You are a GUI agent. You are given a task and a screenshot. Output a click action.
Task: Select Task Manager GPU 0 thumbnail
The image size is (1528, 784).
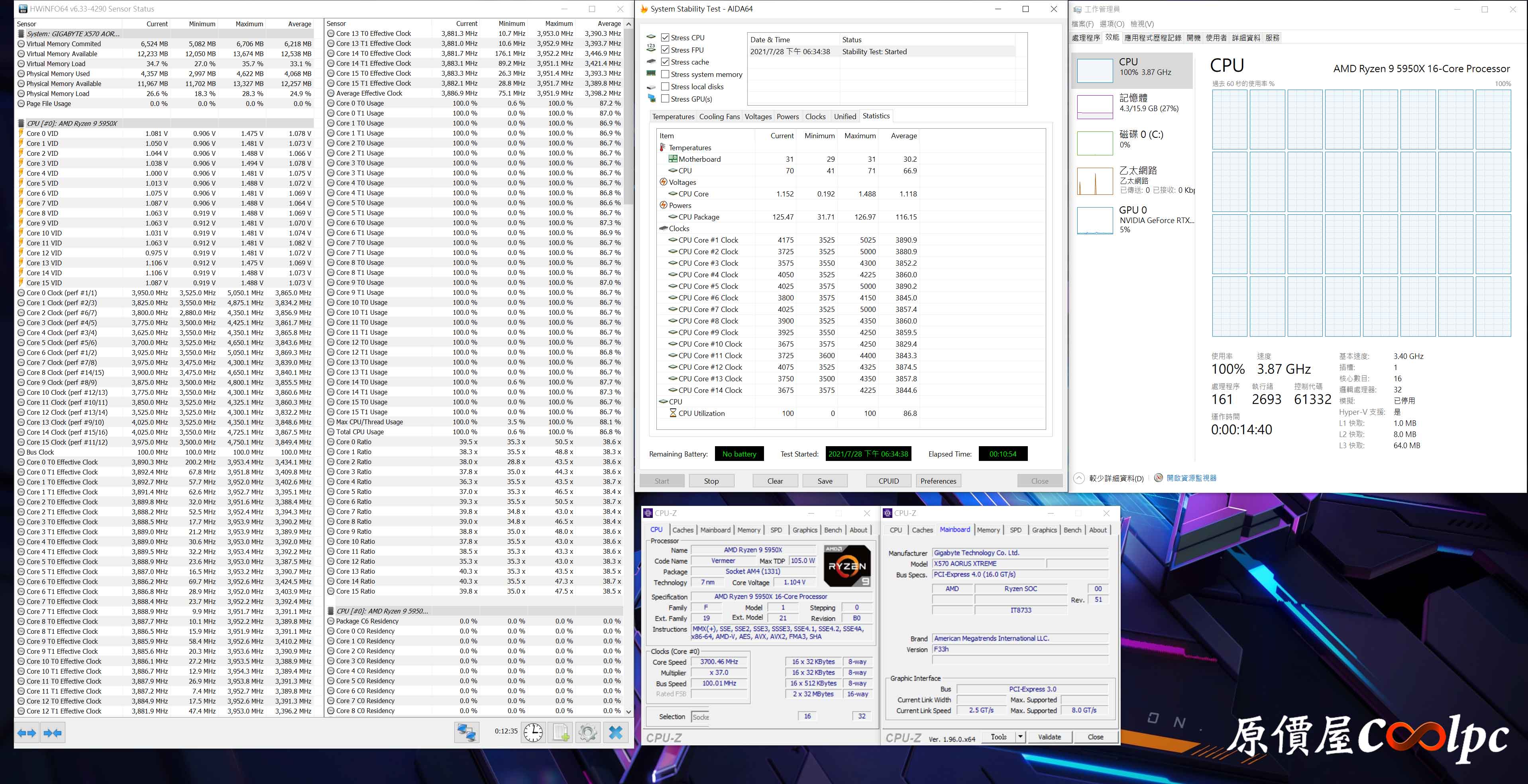(x=1094, y=220)
